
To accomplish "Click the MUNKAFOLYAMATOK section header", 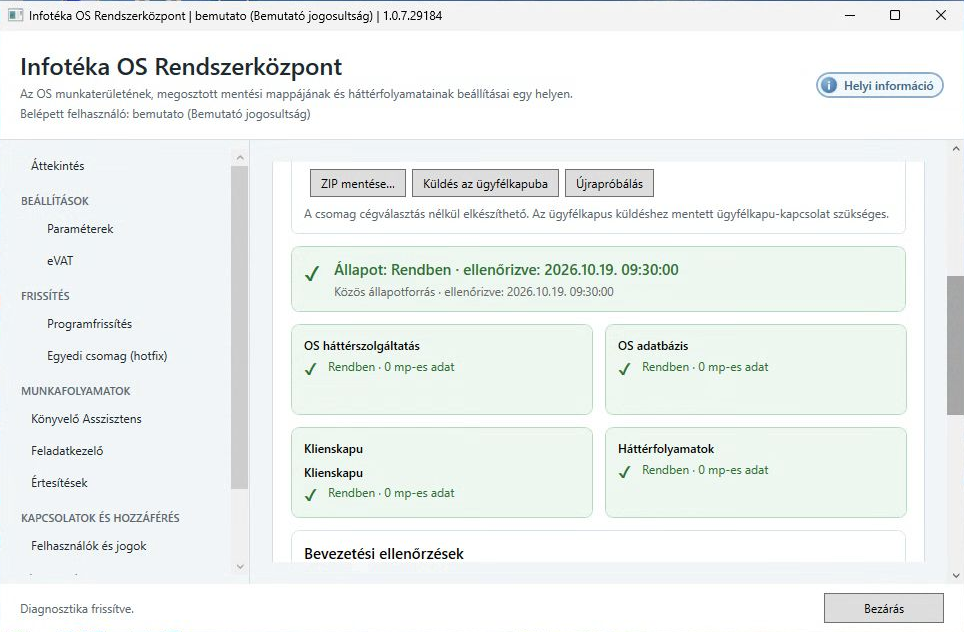I will pyautogui.click(x=76, y=391).
